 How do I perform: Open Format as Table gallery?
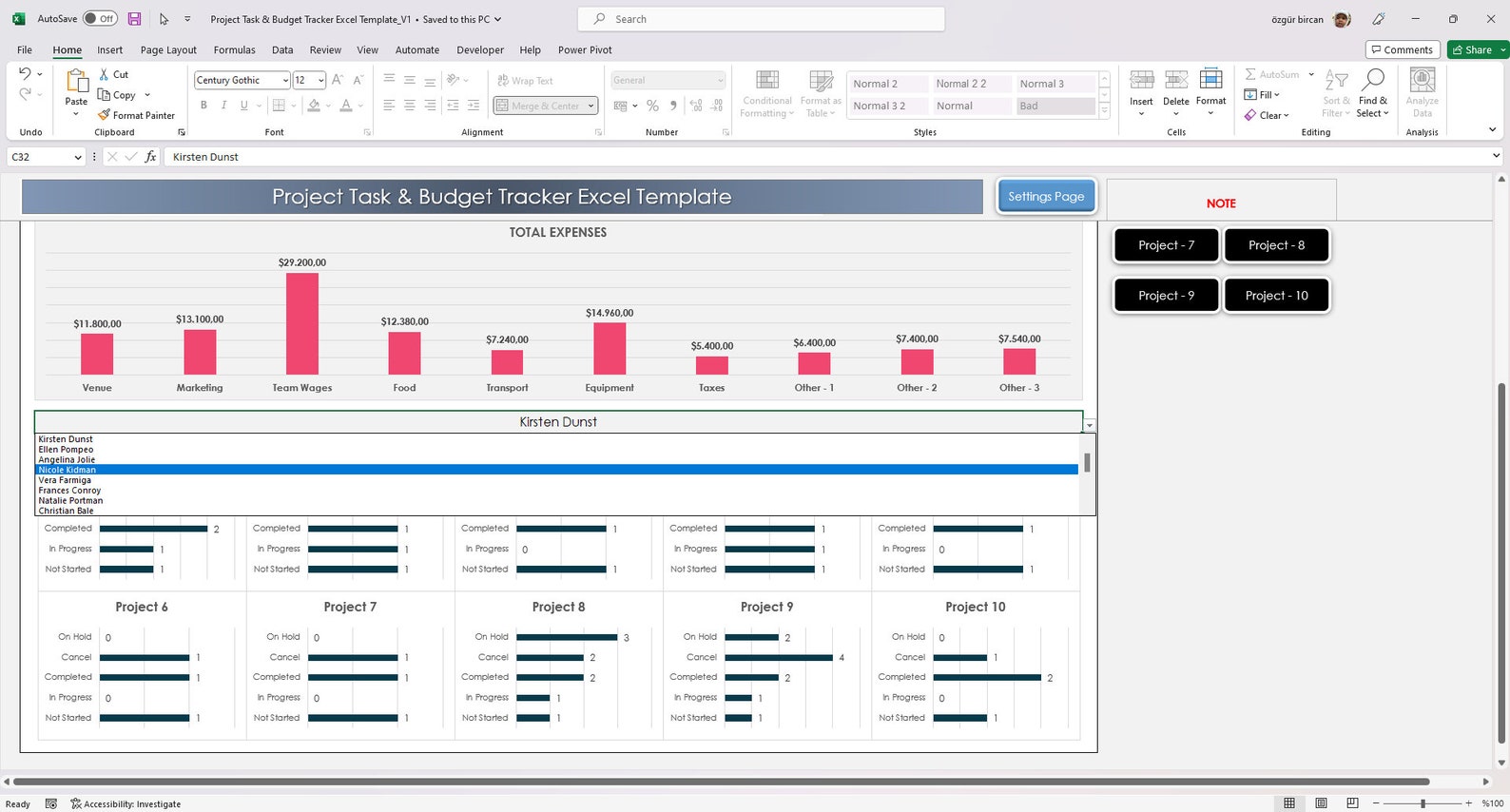[x=820, y=93]
